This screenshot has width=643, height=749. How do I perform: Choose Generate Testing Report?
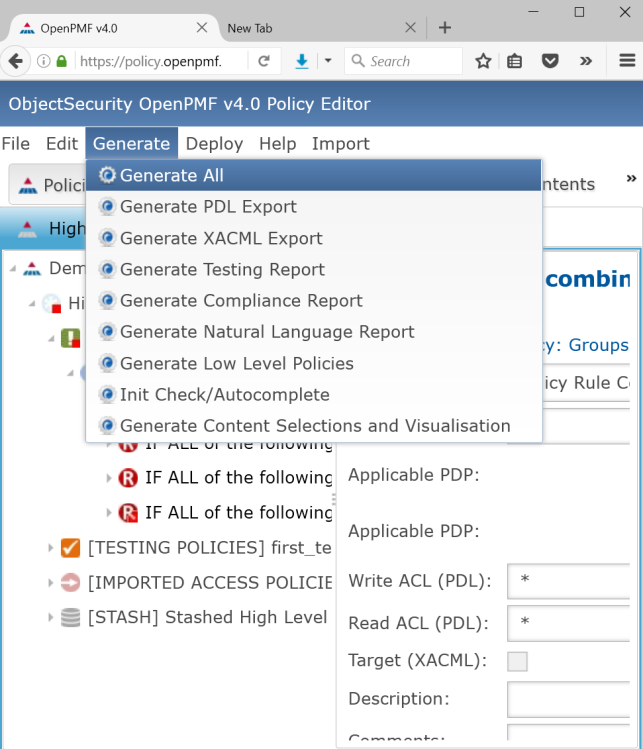[314, 269]
